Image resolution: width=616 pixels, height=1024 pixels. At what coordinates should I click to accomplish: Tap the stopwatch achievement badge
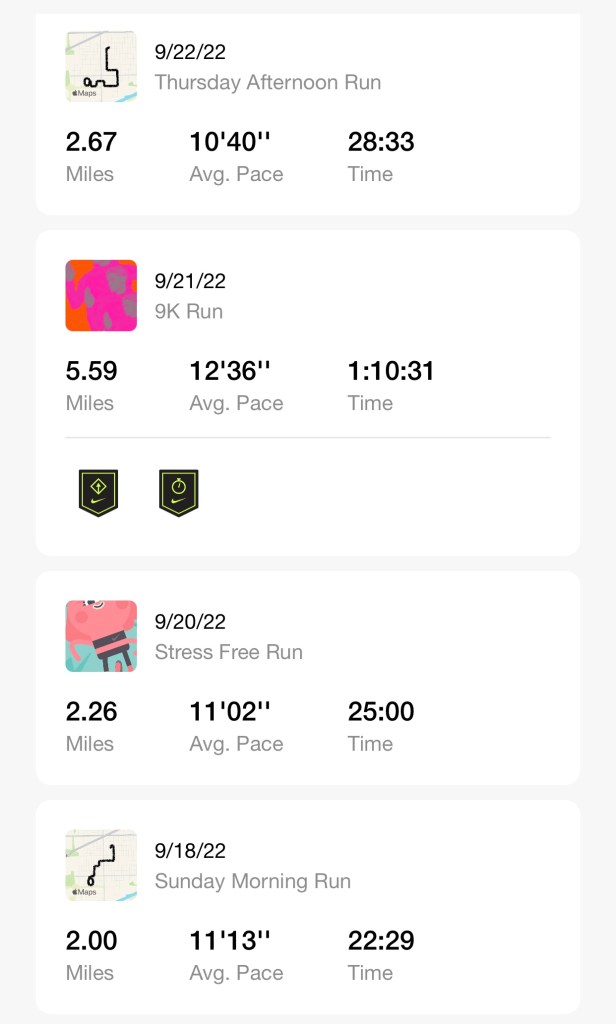178,492
